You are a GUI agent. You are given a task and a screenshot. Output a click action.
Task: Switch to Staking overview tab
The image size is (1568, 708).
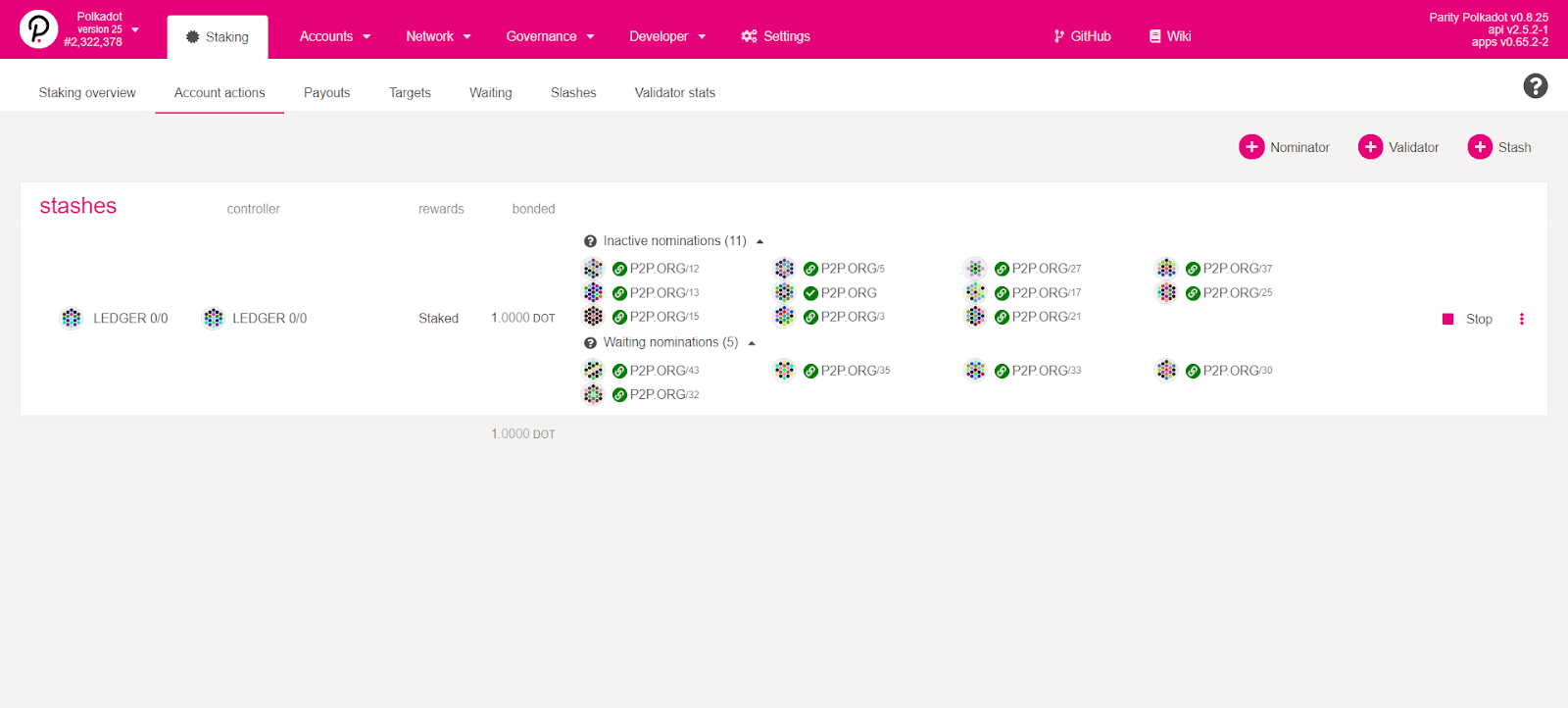click(87, 93)
